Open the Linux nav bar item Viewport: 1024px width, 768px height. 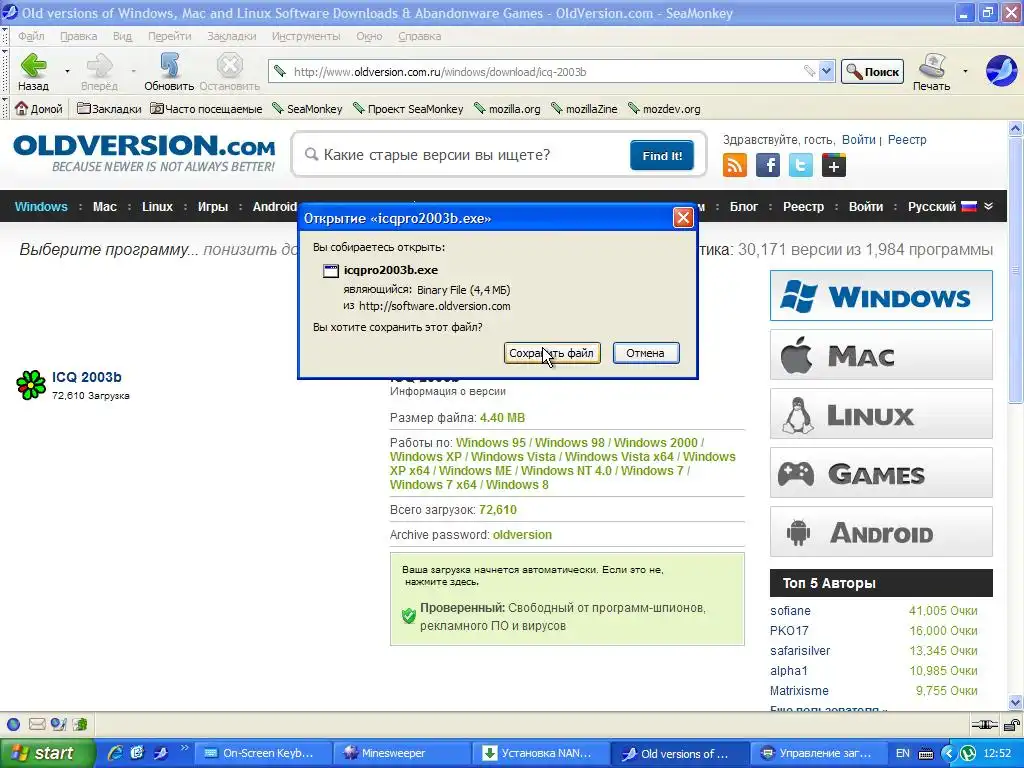[x=157, y=206]
